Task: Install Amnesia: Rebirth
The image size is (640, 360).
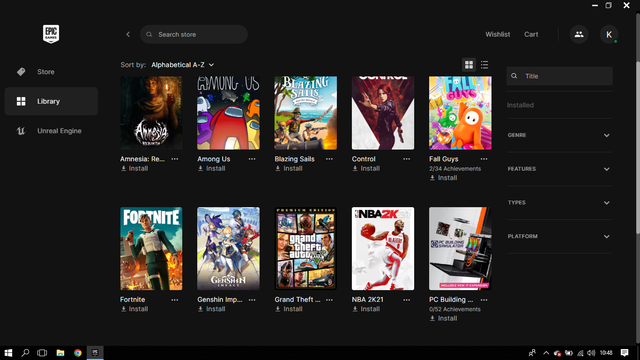Action: pos(134,169)
